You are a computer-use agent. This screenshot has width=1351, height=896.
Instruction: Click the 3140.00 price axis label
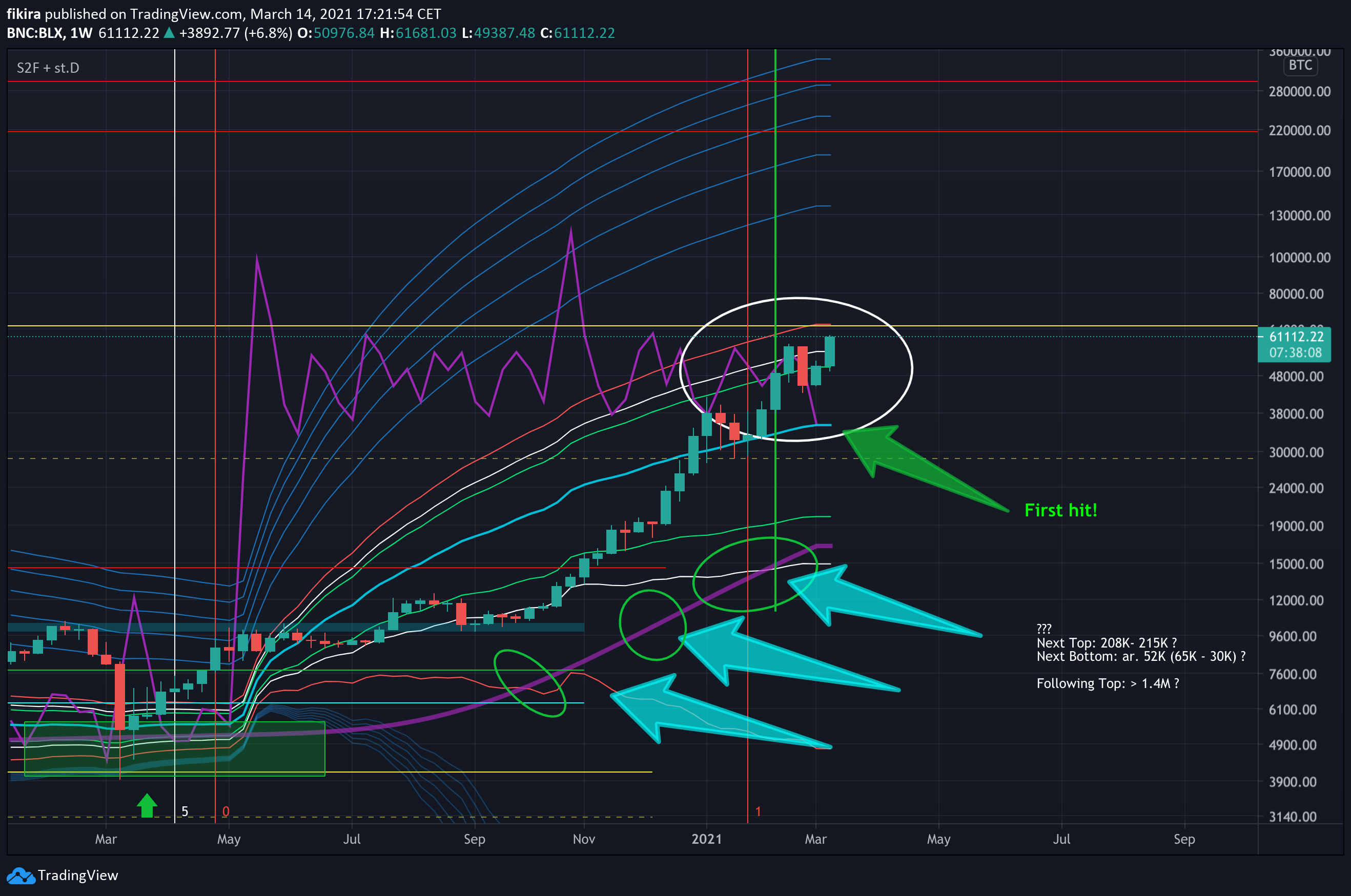pos(1293,817)
